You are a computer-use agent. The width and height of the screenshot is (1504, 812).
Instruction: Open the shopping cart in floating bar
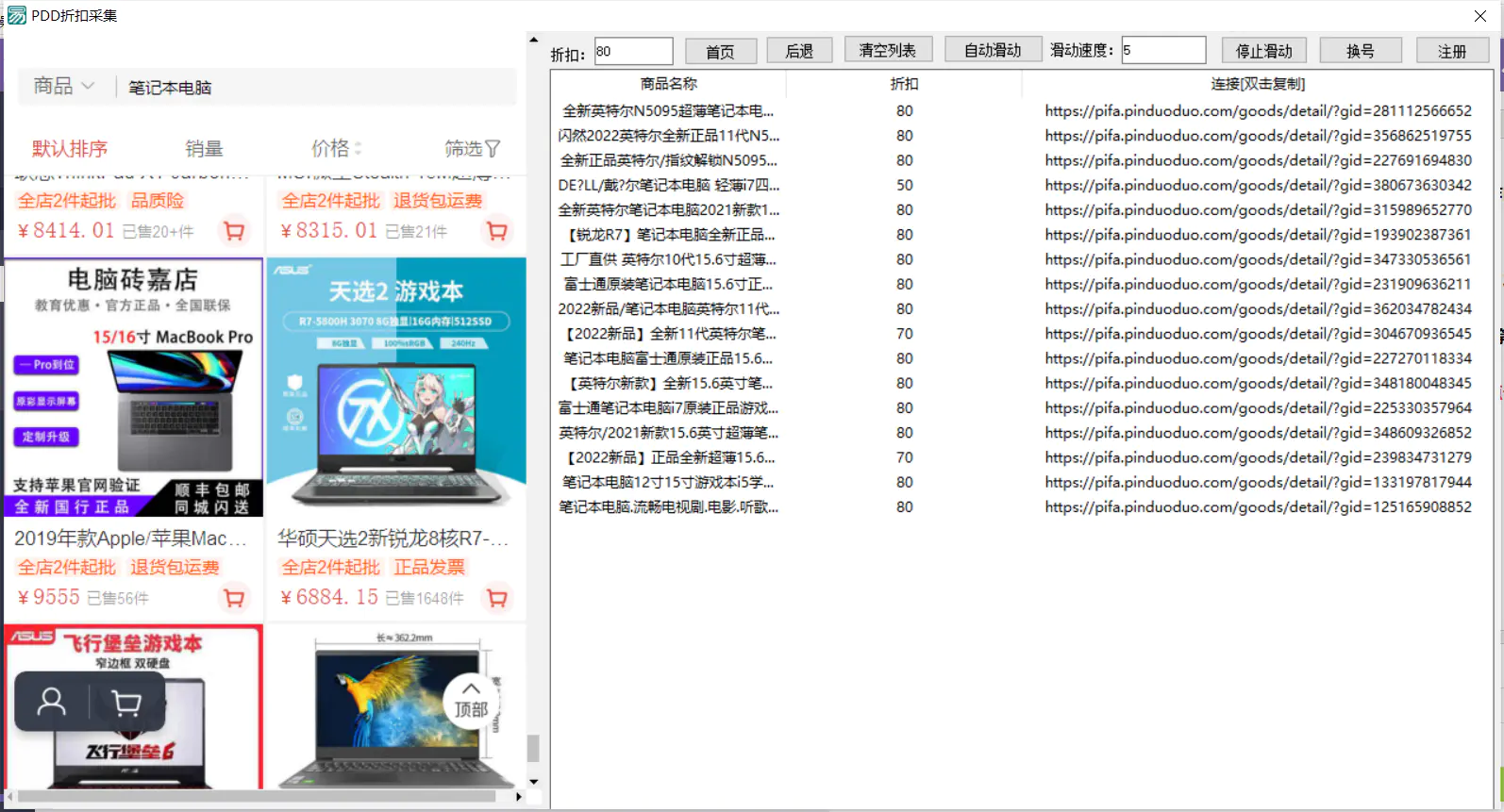[x=126, y=702]
